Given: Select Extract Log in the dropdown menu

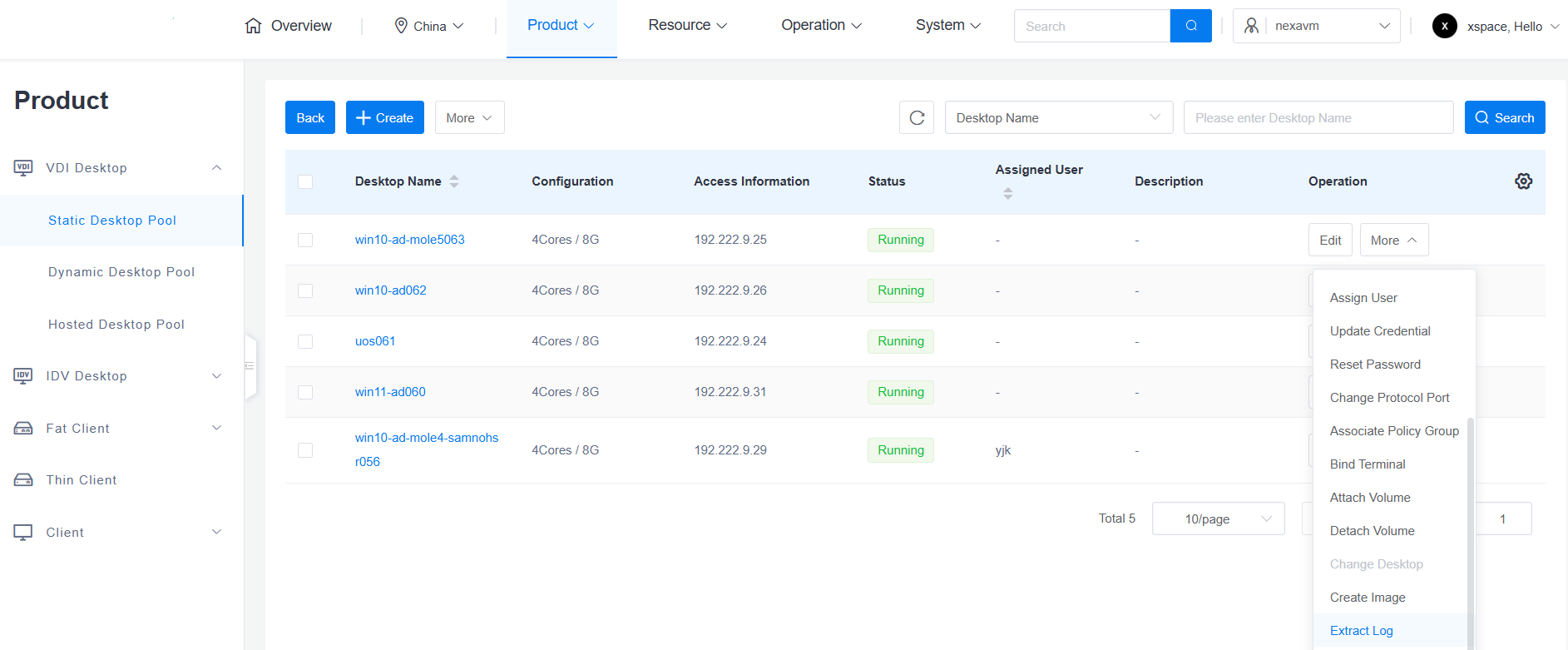Looking at the screenshot, I should [x=1361, y=631].
